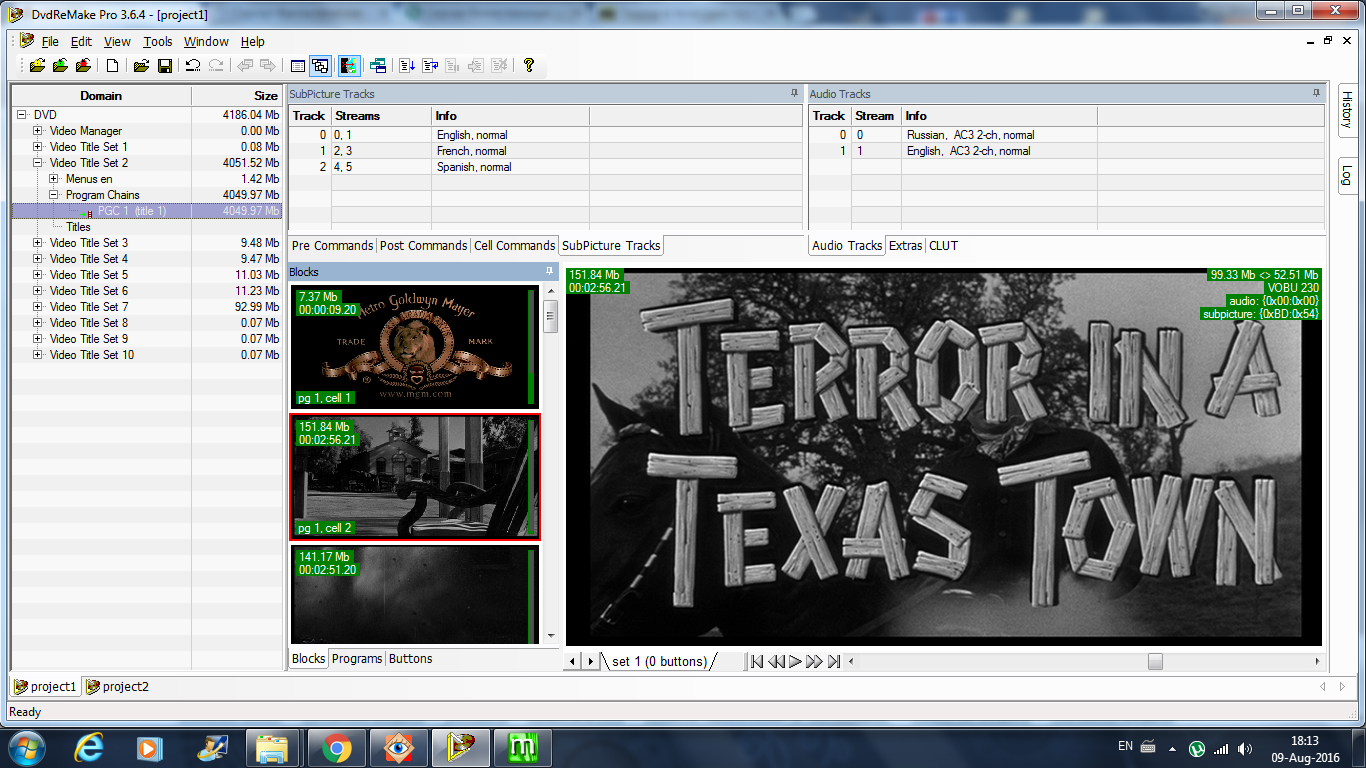
Task: Collapse the DVD root tree node
Action: point(22,115)
